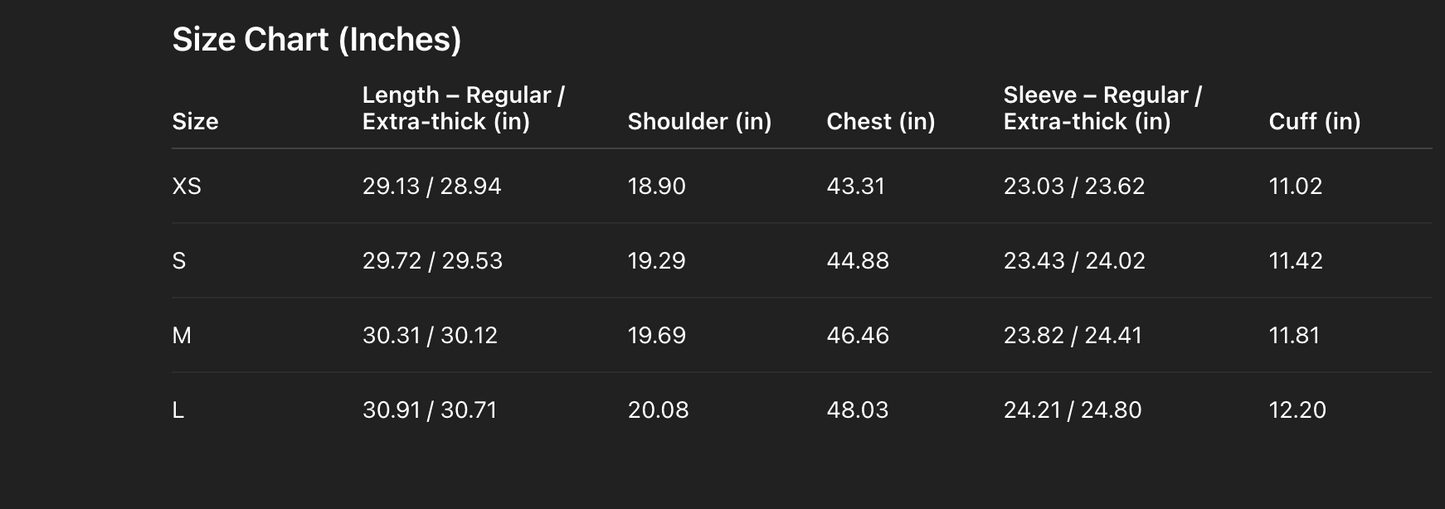Click L sleeve value 24.21 / 24.80

click(x=1072, y=410)
